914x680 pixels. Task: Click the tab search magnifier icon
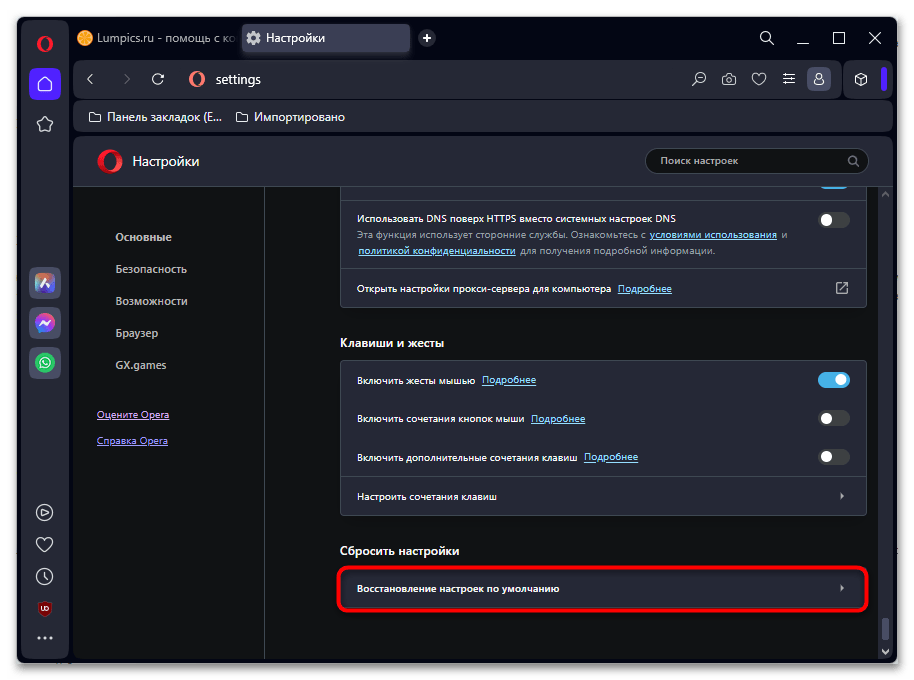pos(767,38)
